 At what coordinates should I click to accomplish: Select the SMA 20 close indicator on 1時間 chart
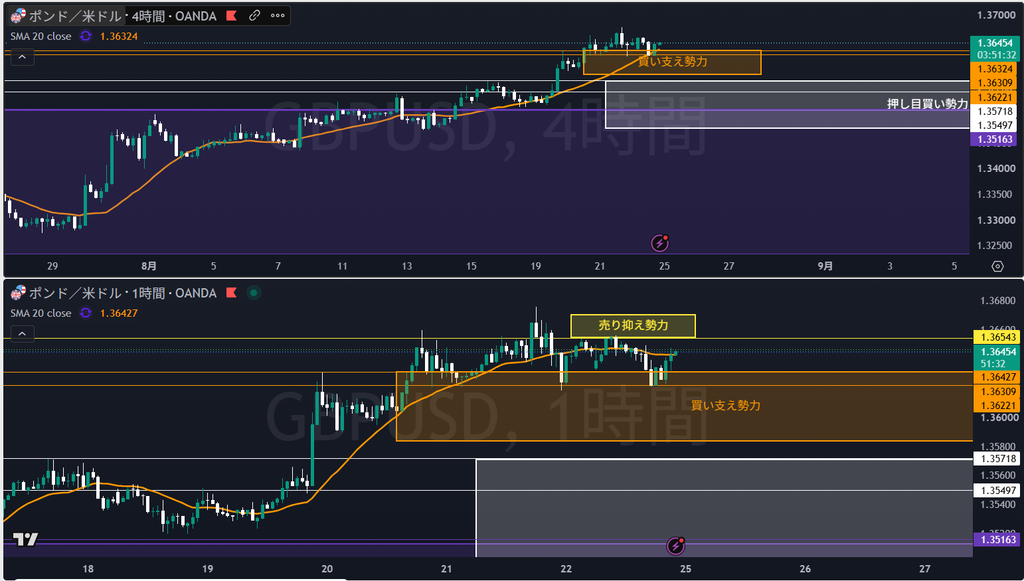click(40, 313)
